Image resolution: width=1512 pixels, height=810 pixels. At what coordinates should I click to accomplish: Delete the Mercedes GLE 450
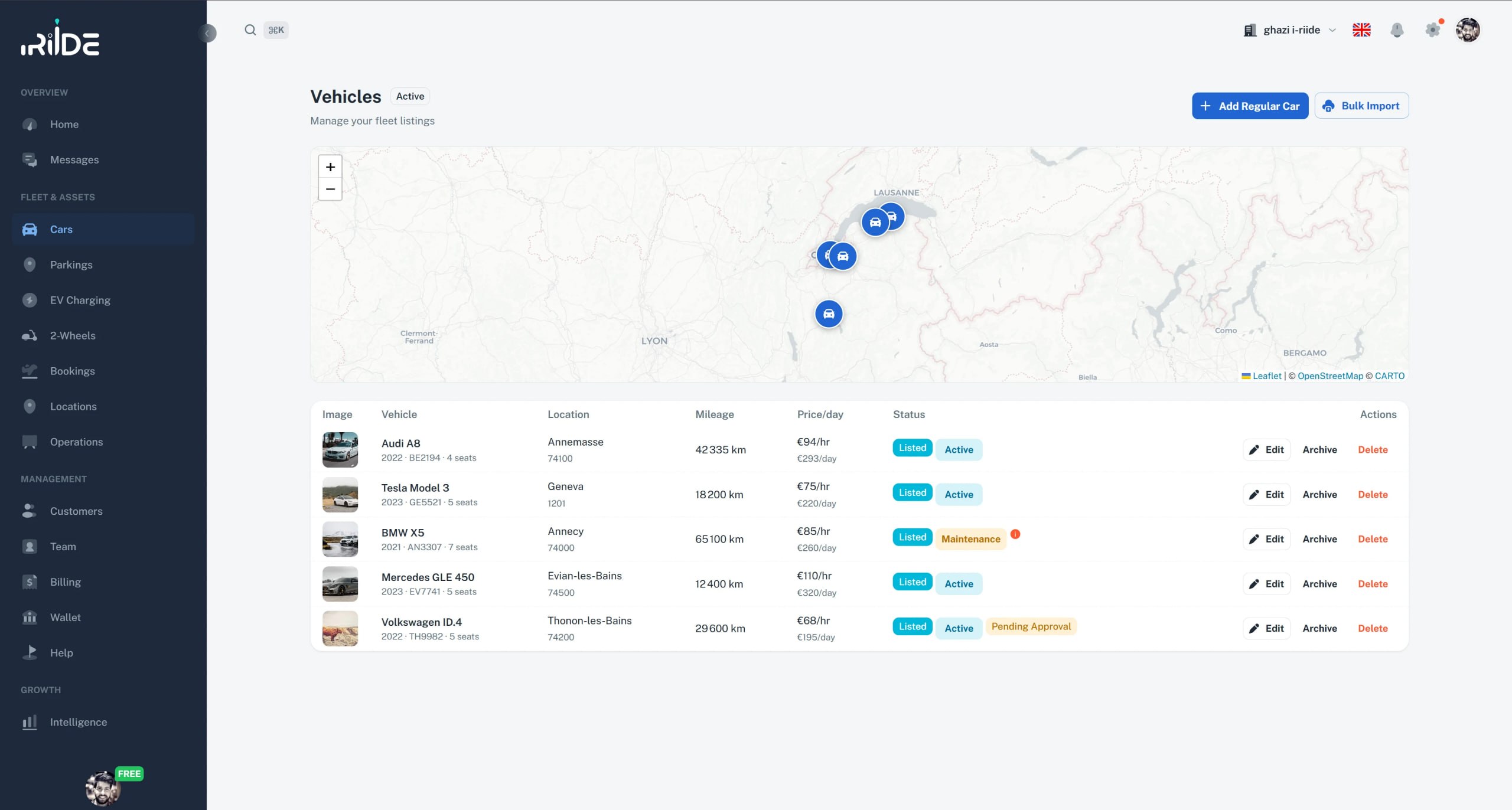click(1373, 584)
